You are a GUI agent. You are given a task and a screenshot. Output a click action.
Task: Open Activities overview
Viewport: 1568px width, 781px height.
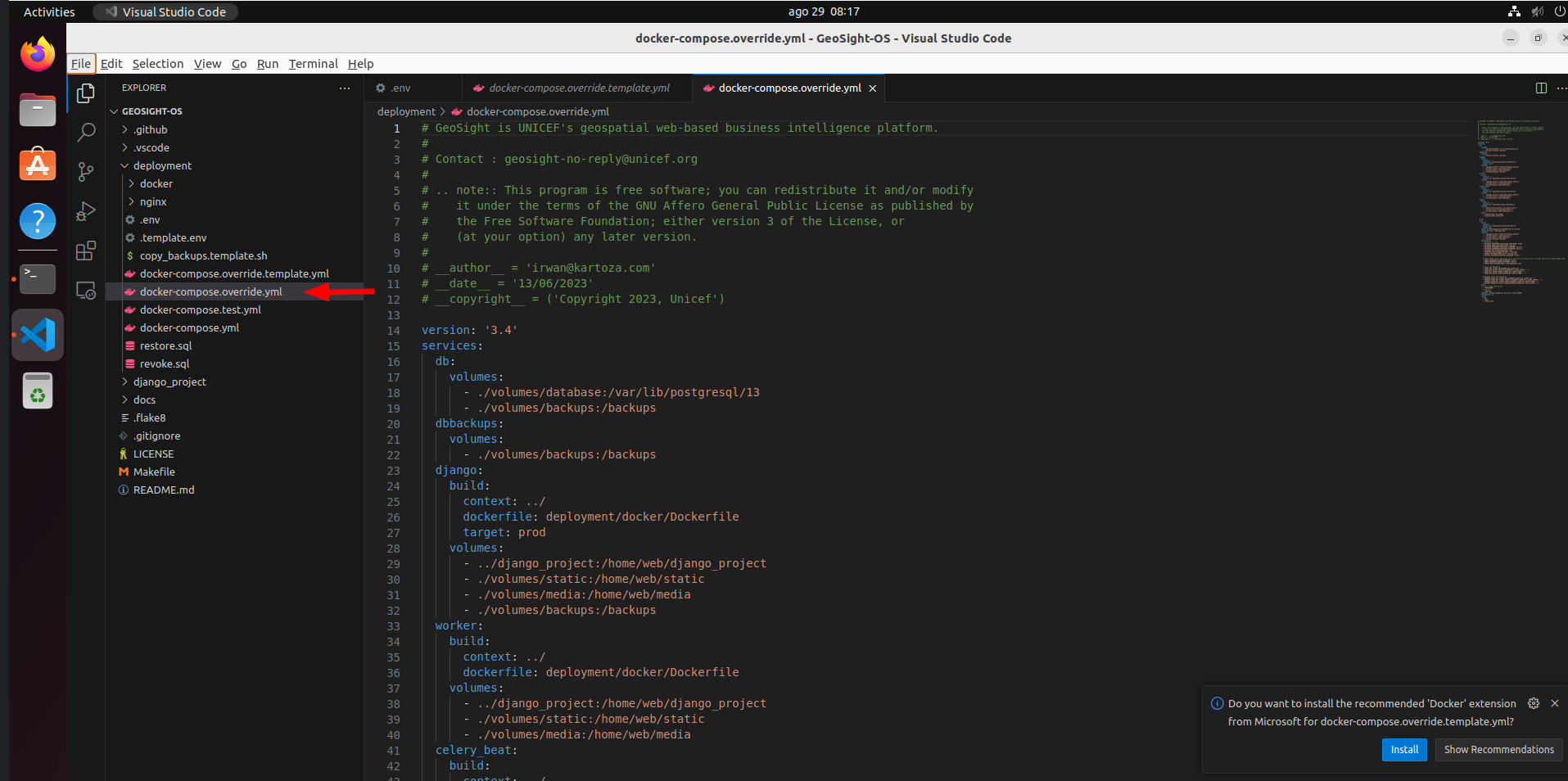coord(49,11)
